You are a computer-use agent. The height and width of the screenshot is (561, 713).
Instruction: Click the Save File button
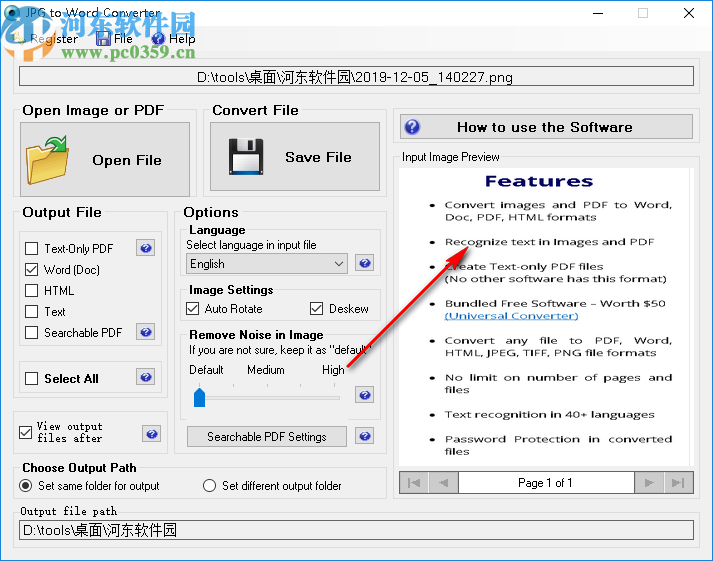coord(295,157)
